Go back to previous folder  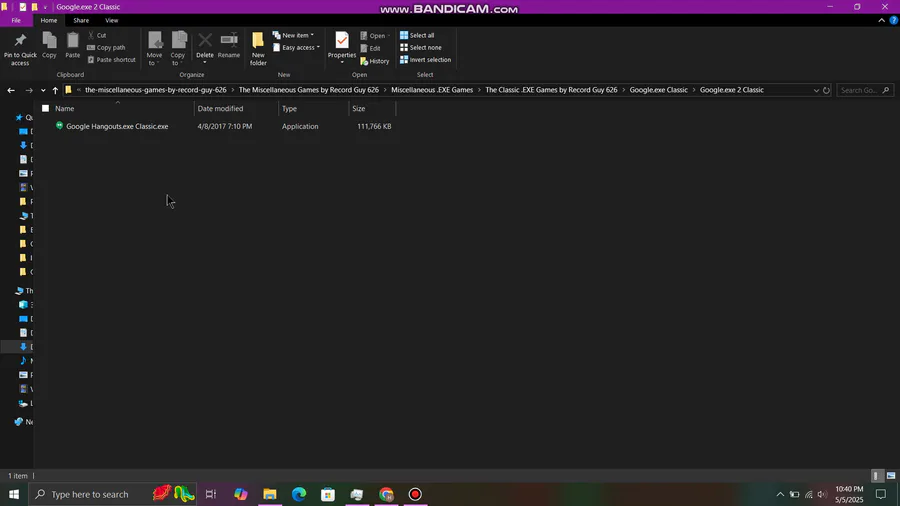click(11, 90)
